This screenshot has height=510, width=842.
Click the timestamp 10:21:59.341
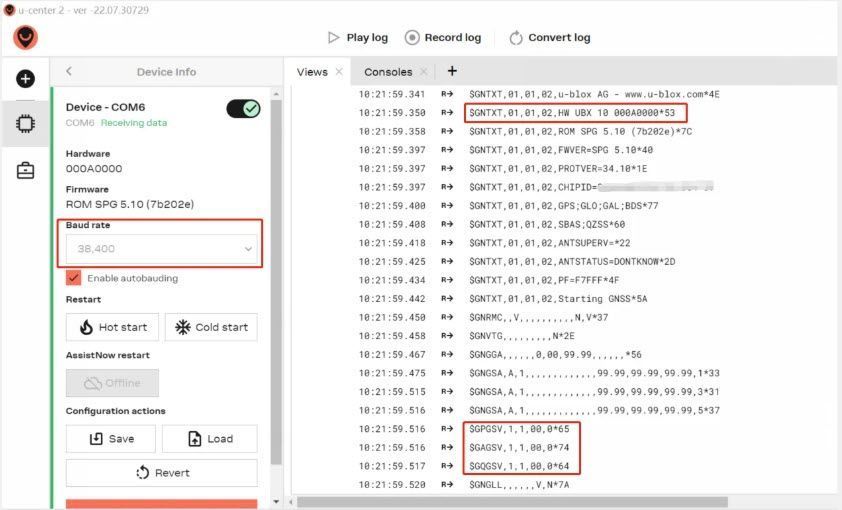(x=392, y=94)
